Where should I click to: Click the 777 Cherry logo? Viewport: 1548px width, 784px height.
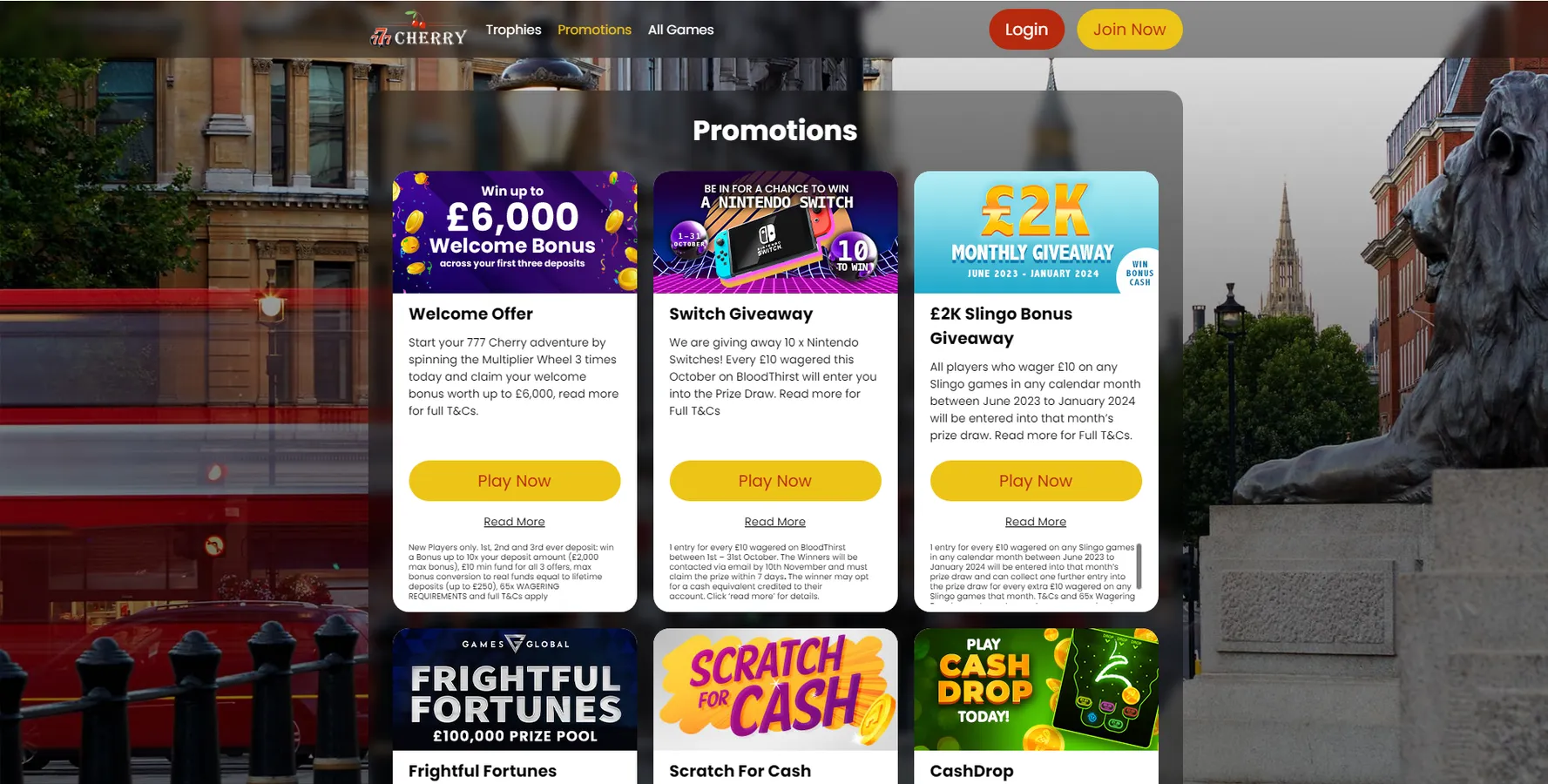point(419,30)
